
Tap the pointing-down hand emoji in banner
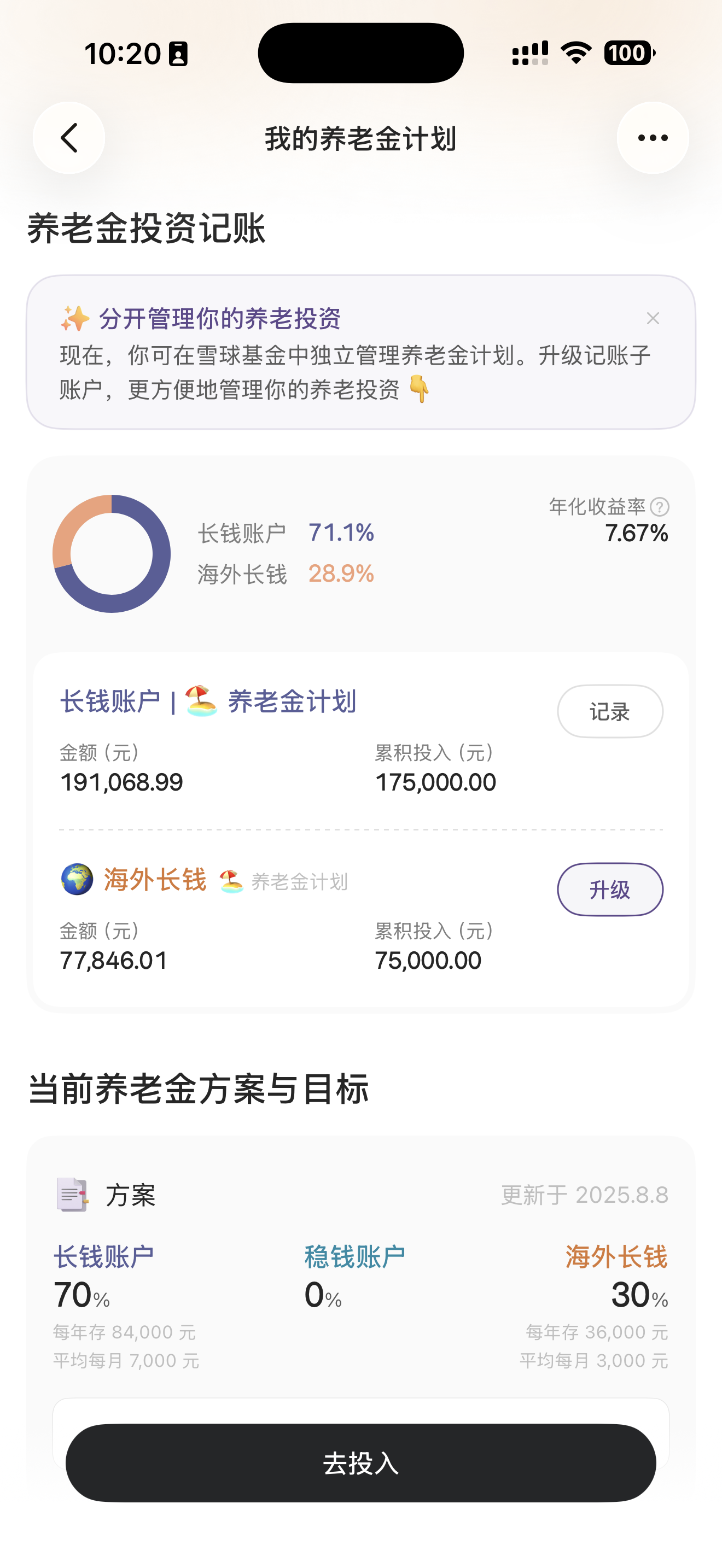point(419,389)
